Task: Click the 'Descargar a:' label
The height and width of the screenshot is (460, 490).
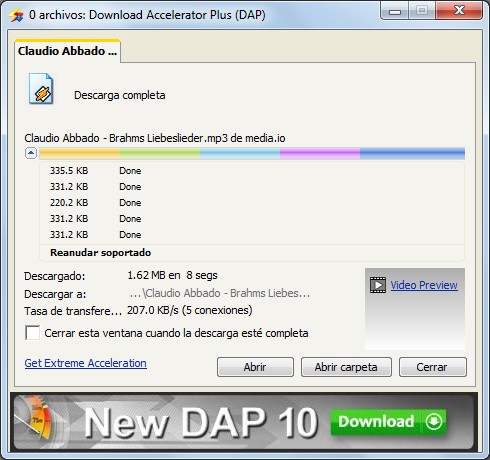Action: click(55, 294)
